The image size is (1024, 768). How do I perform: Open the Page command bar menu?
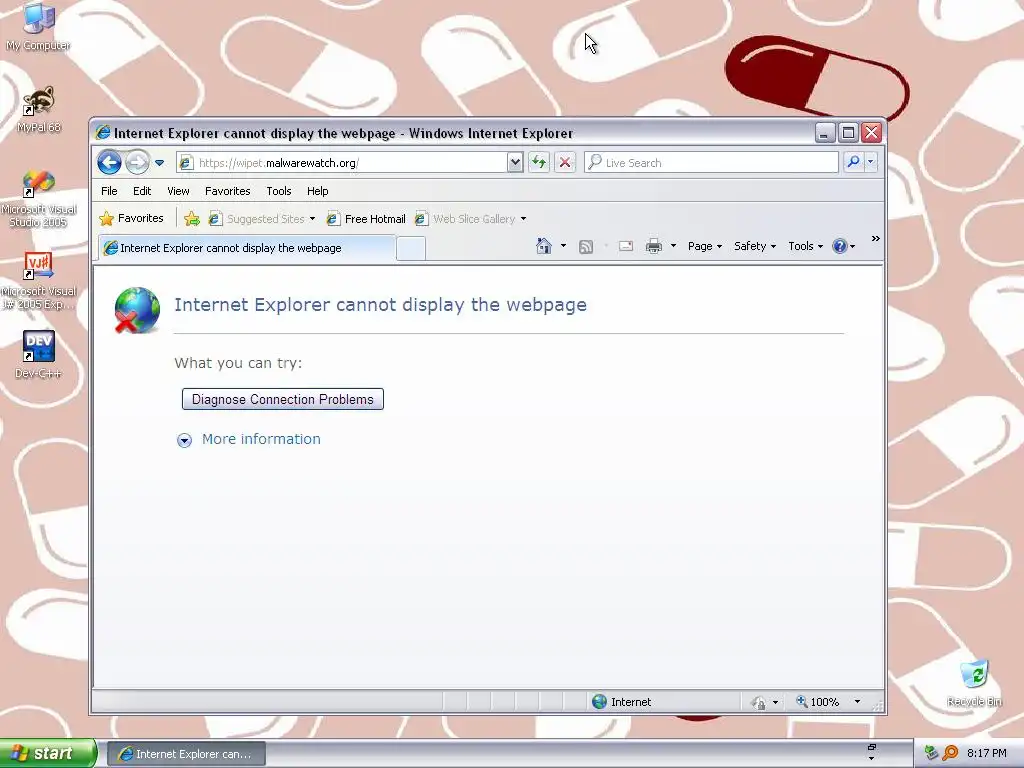click(705, 246)
